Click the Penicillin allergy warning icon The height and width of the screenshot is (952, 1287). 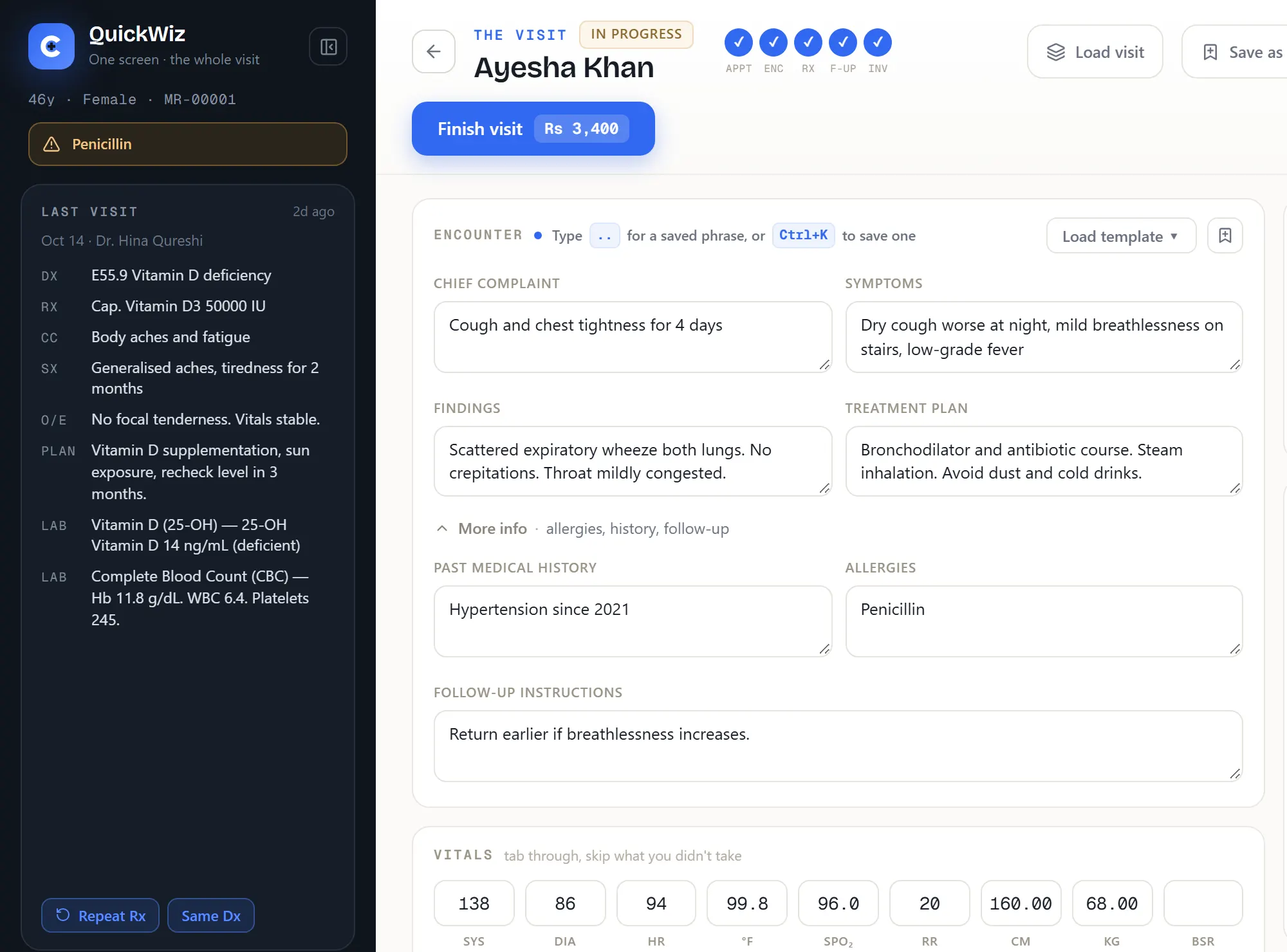51,144
